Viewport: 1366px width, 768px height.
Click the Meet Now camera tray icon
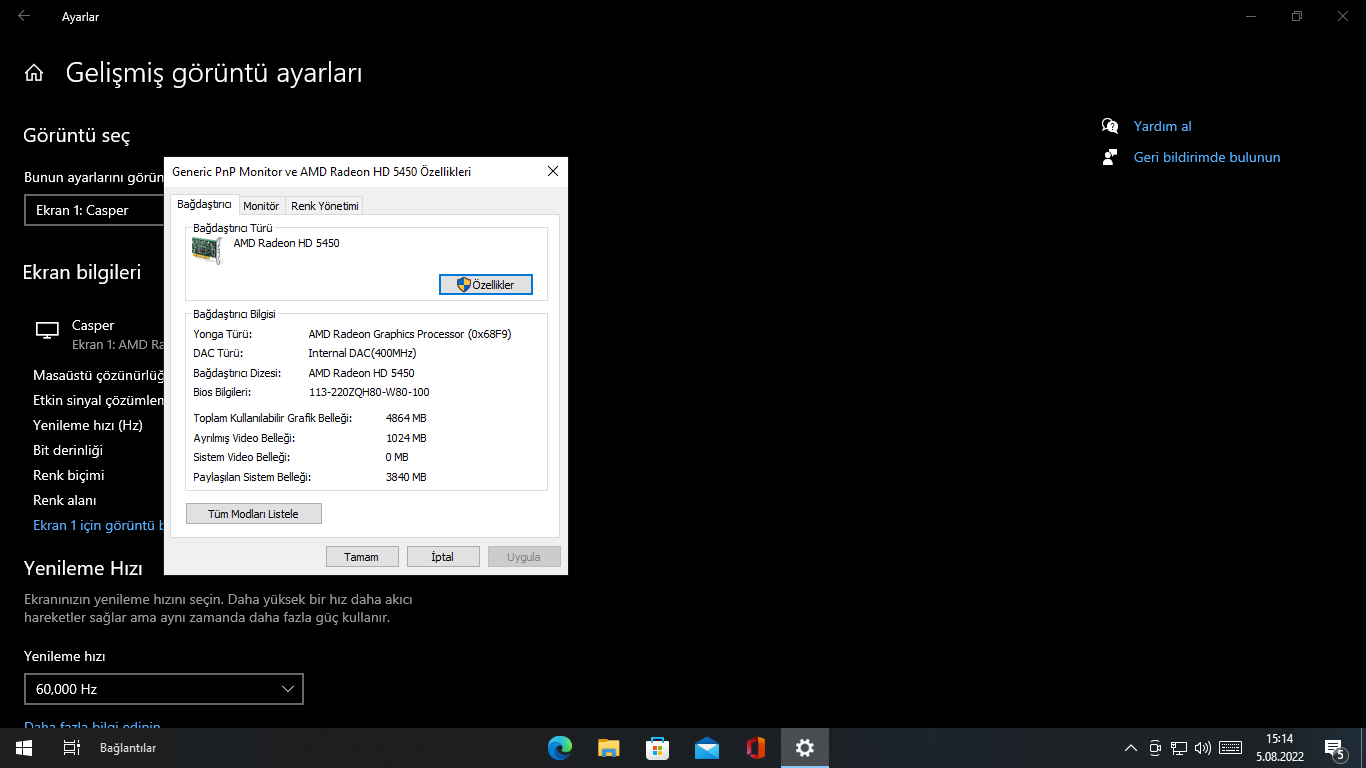pyautogui.click(x=1155, y=748)
